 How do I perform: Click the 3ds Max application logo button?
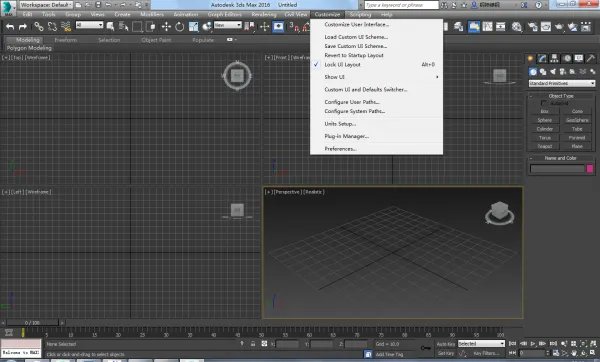(7, 8)
